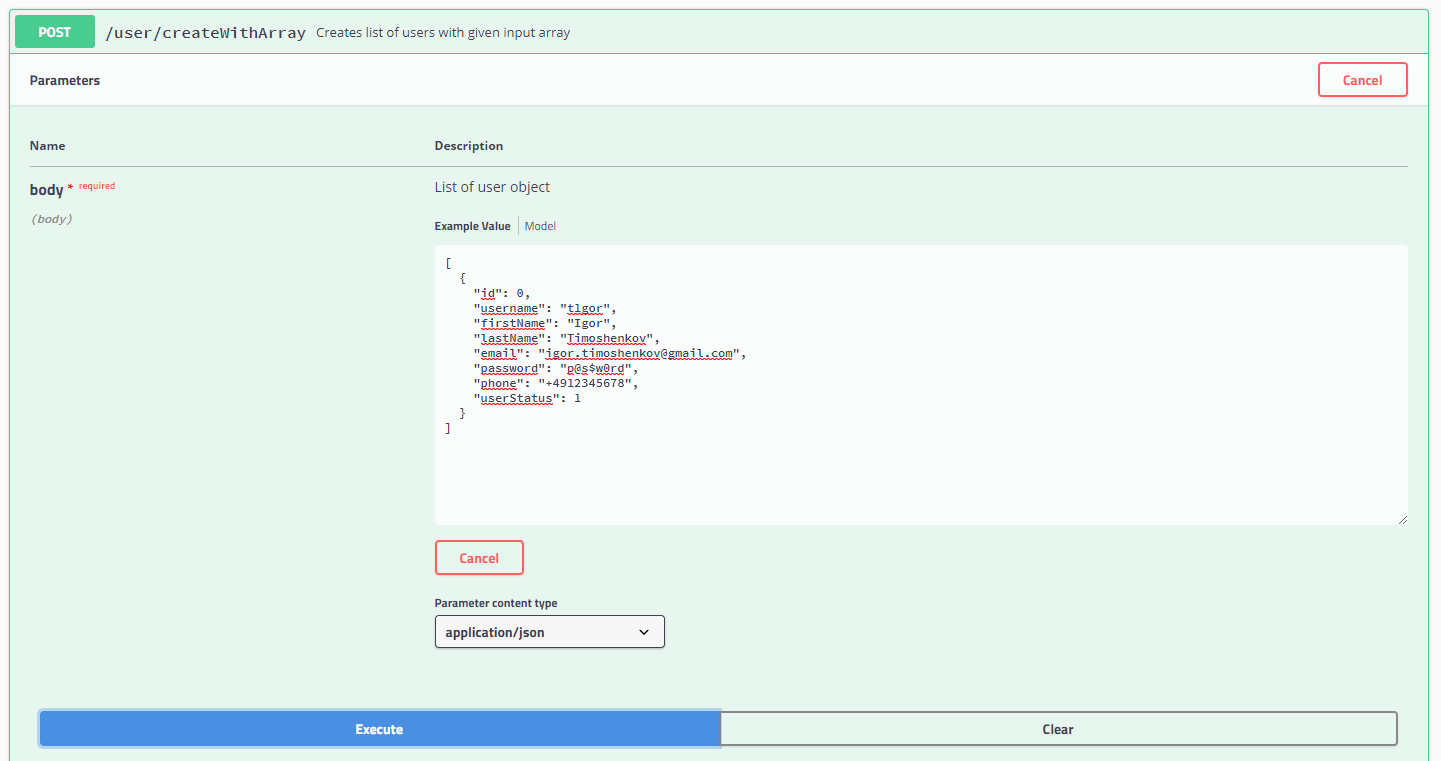Click the "id": 0 line
Image resolution: width=1441 pixels, height=761 pixels.
point(502,293)
